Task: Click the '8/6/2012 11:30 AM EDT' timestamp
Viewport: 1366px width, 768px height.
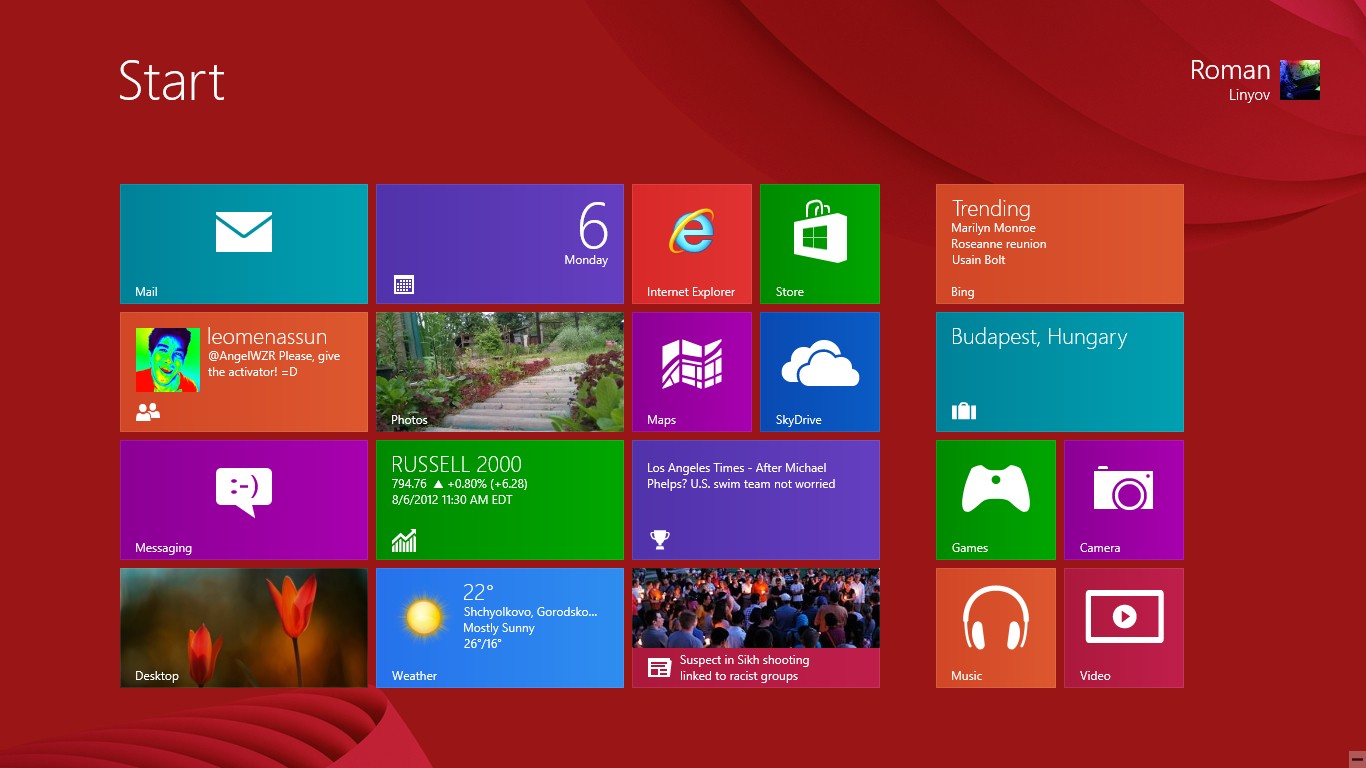Action: (452, 500)
